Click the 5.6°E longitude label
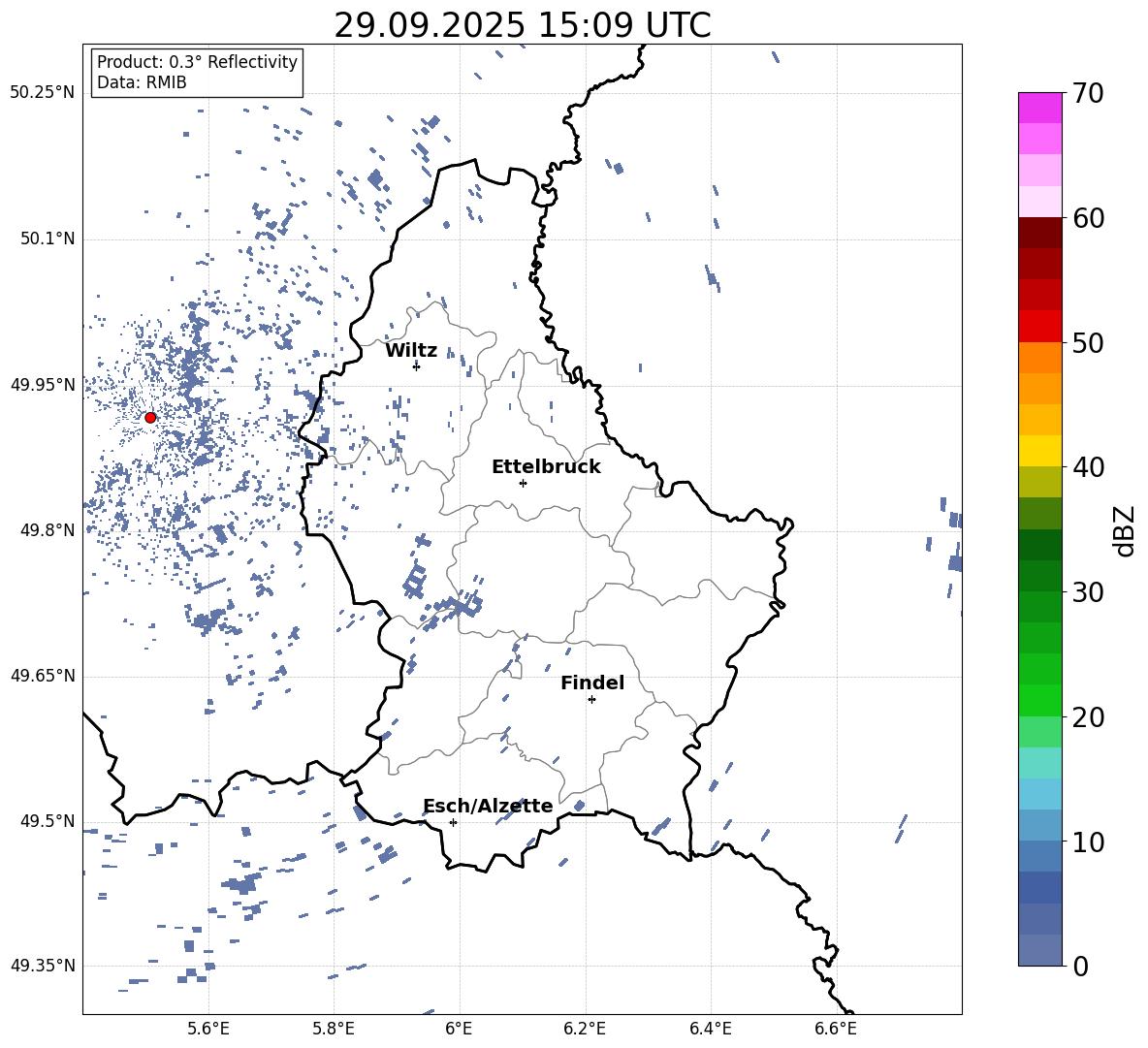Image resolution: width=1148 pixels, height=1048 pixels. coord(208,1029)
